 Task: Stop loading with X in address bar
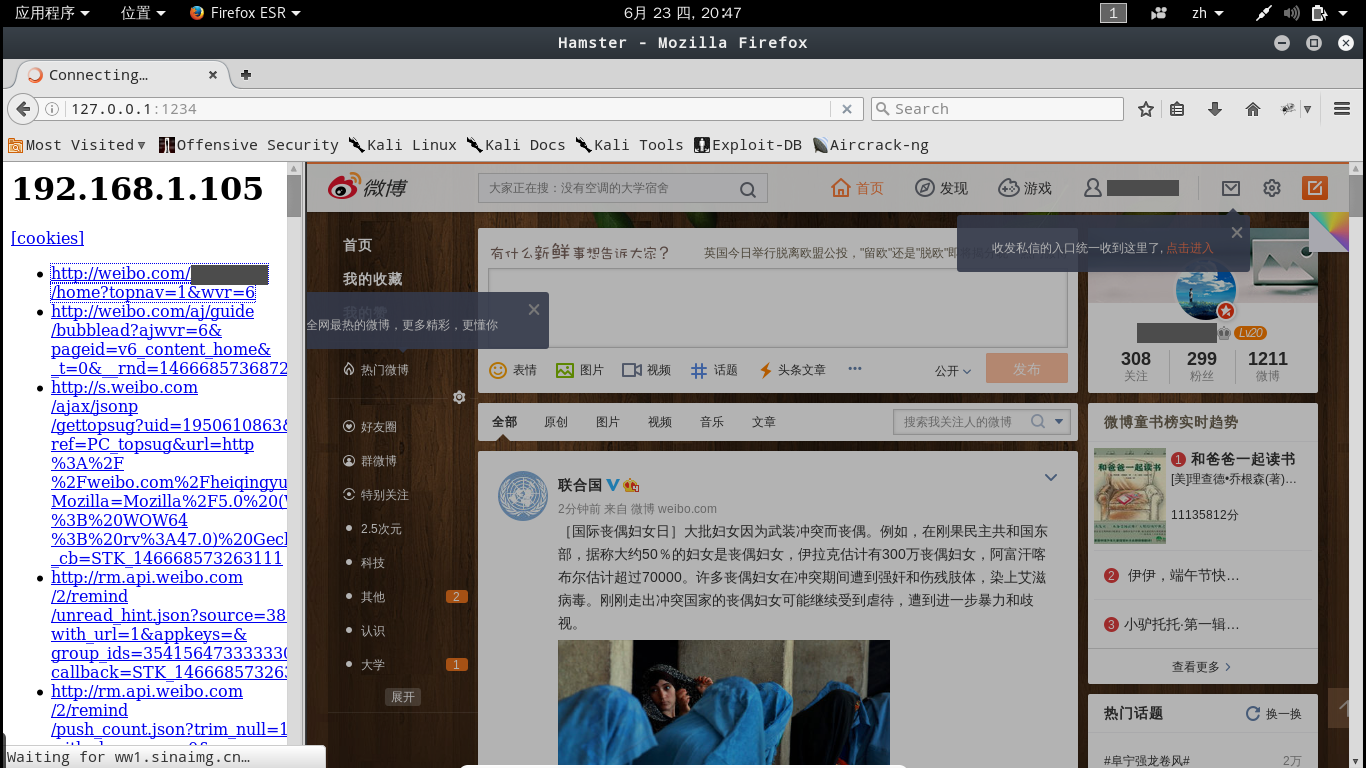click(847, 109)
